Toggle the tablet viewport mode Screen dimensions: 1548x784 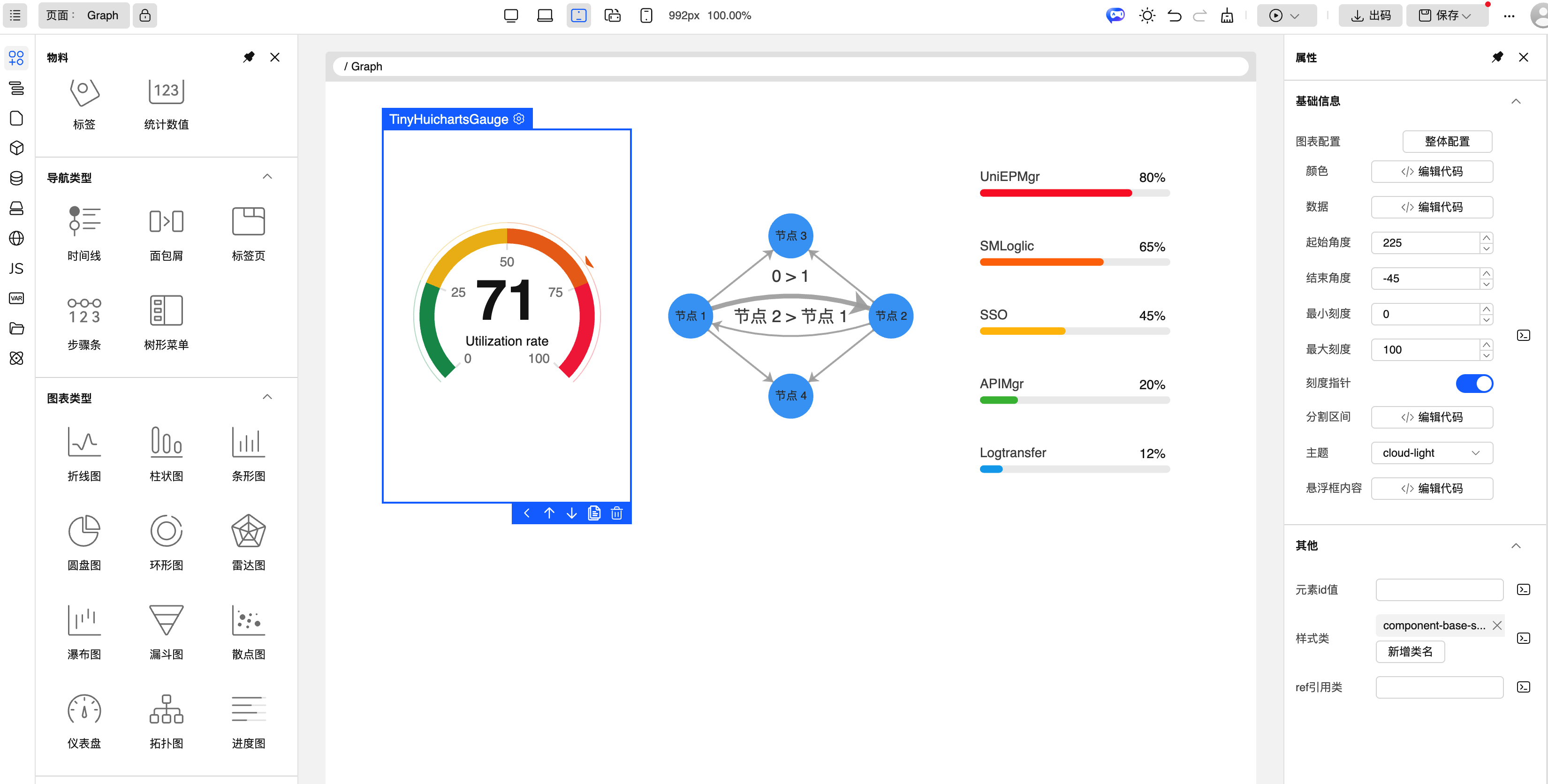pos(578,15)
